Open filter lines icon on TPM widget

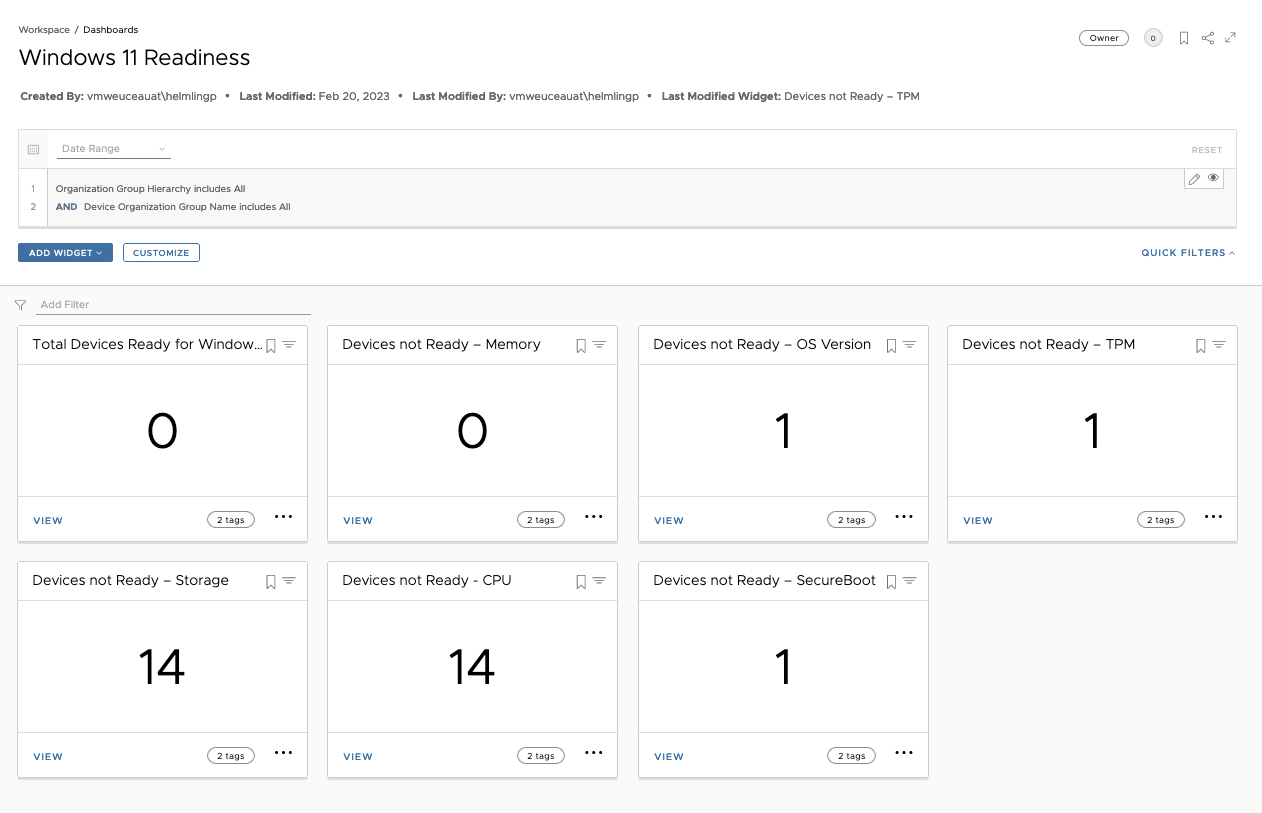pyautogui.click(x=1219, y=345)
